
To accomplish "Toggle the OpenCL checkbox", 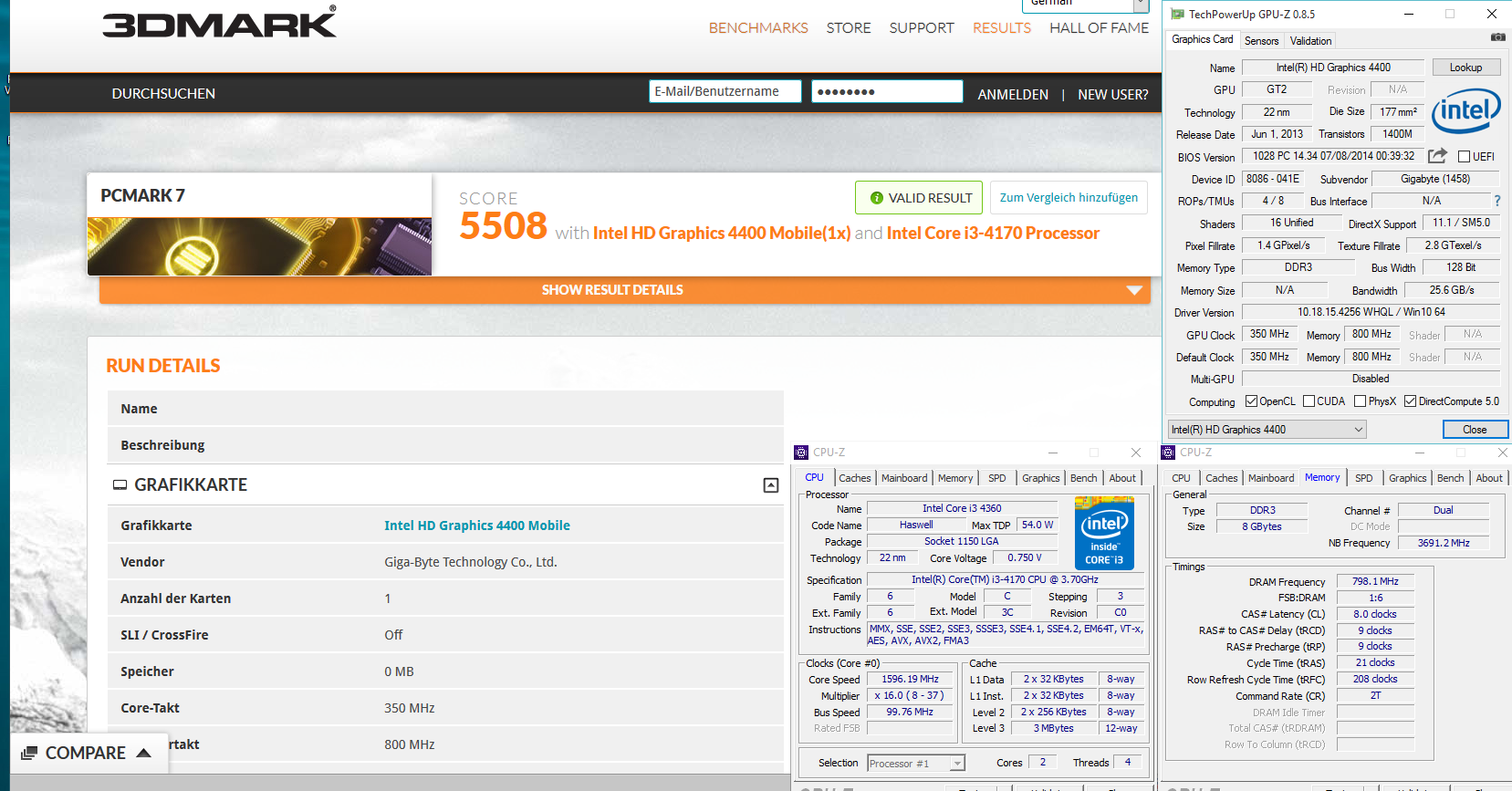I will (1252, 401).
